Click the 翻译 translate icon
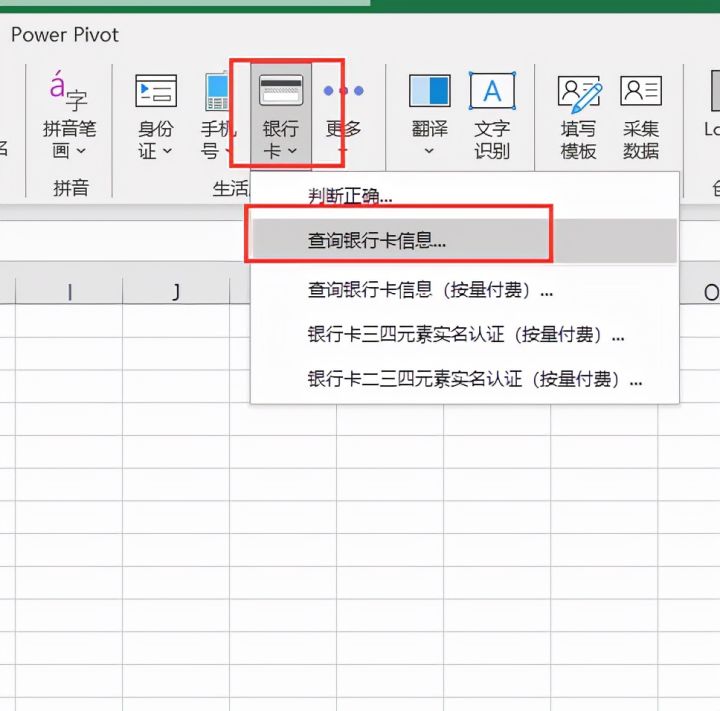720x711 pixels. (x=430, y=91)
